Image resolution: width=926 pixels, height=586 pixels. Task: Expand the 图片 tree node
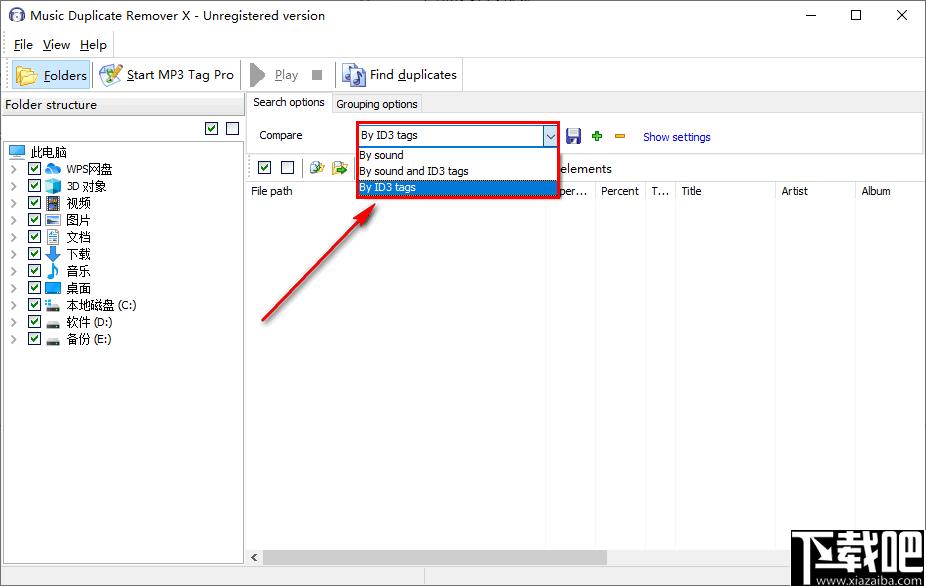click(x=14, y=220)
